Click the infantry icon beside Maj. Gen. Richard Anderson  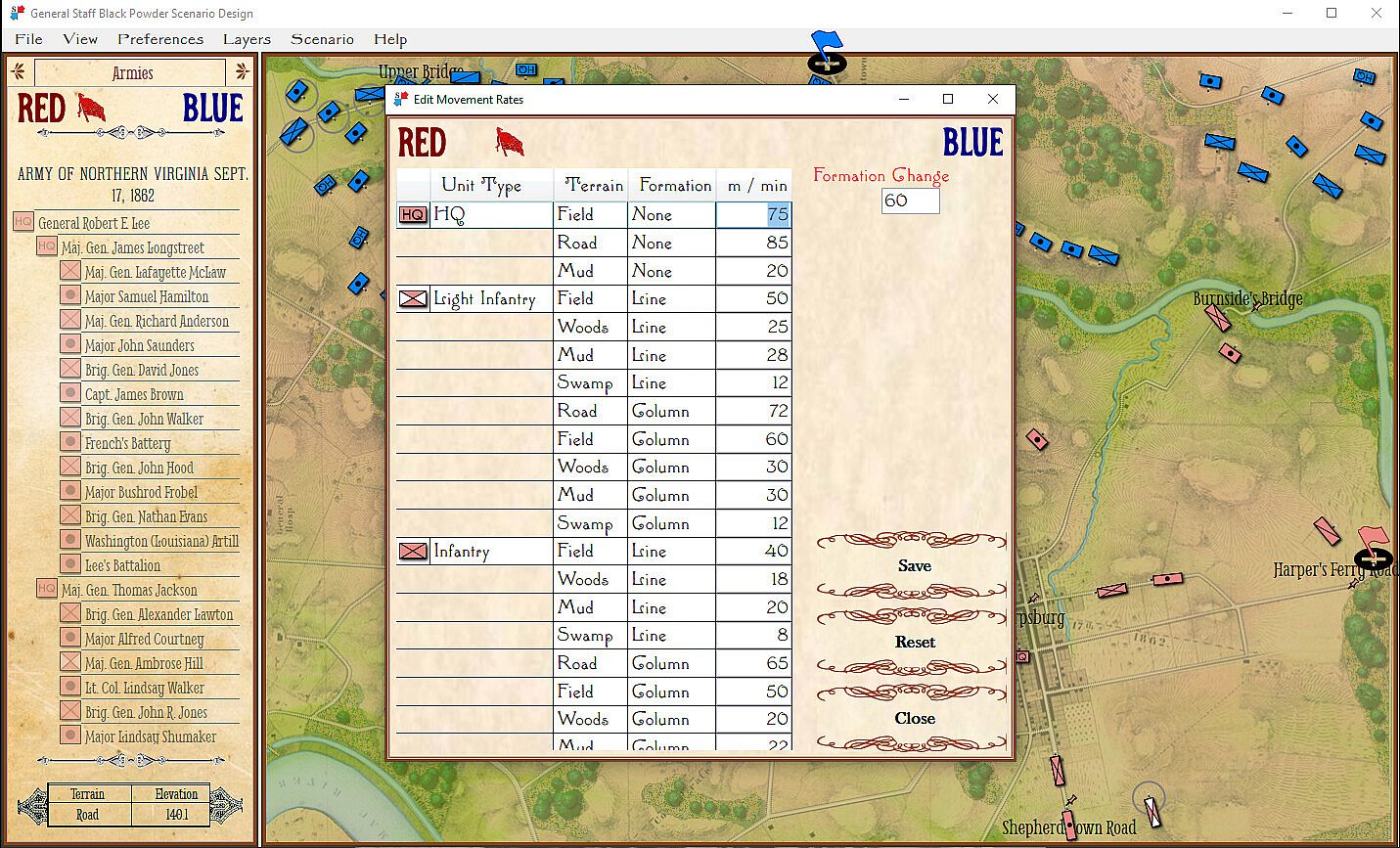[70, 320]
